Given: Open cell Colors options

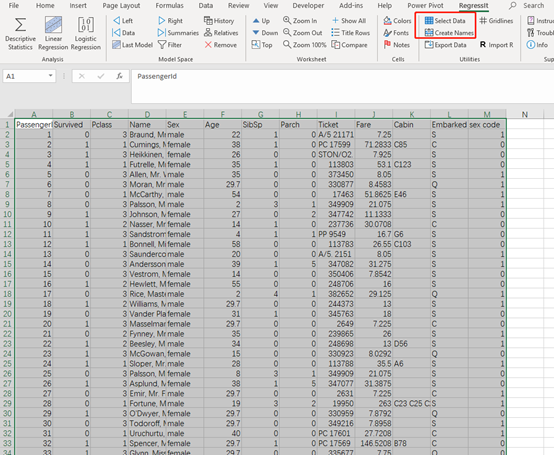Looking at the screenshot, I should 397,21.
